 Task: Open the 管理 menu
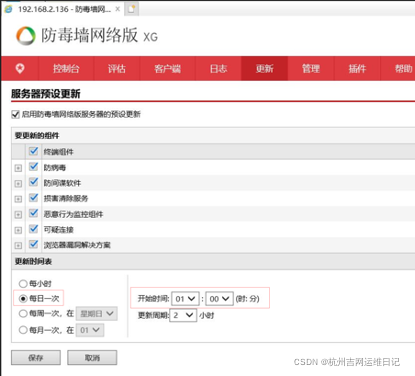coord(311,69)
